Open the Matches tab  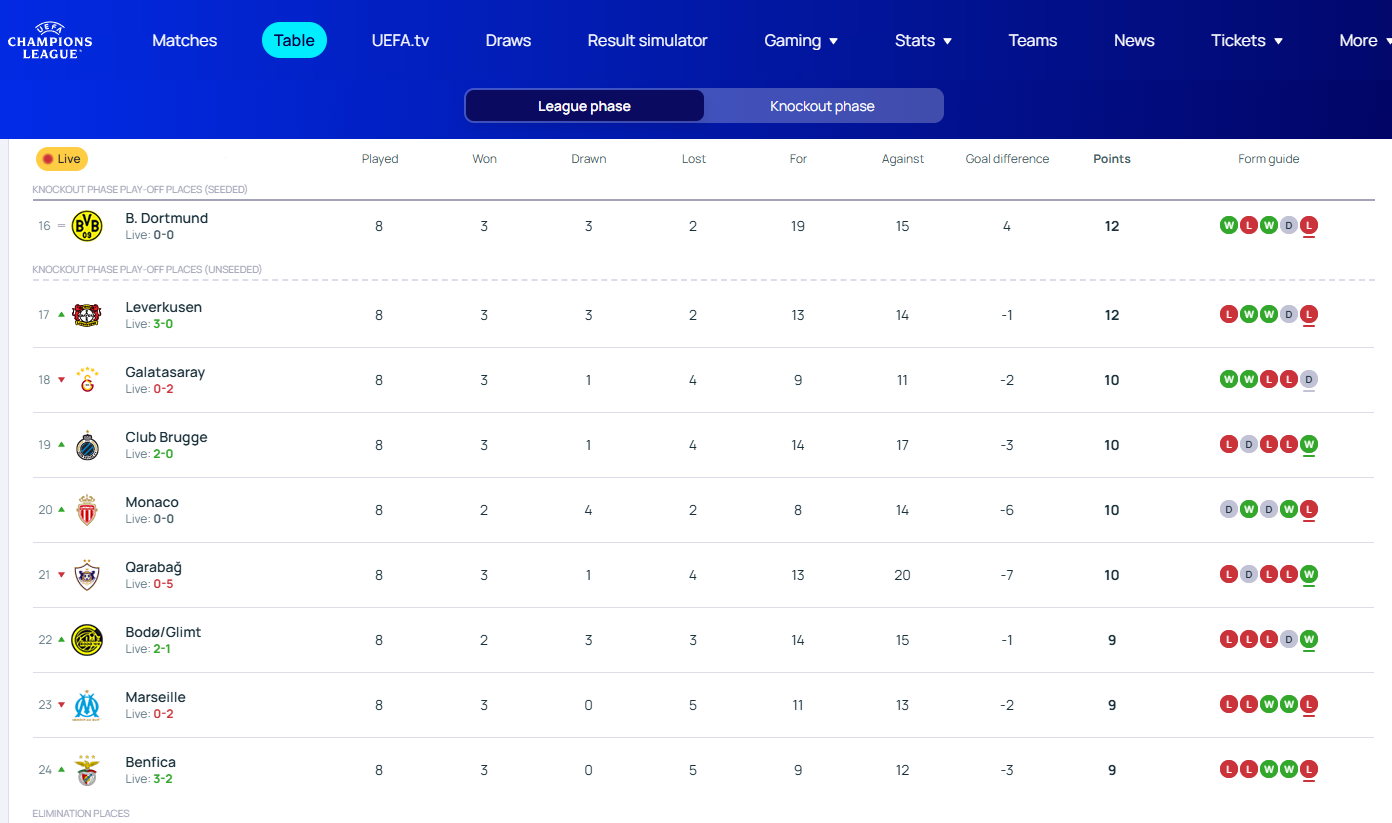tap(184, 41)
